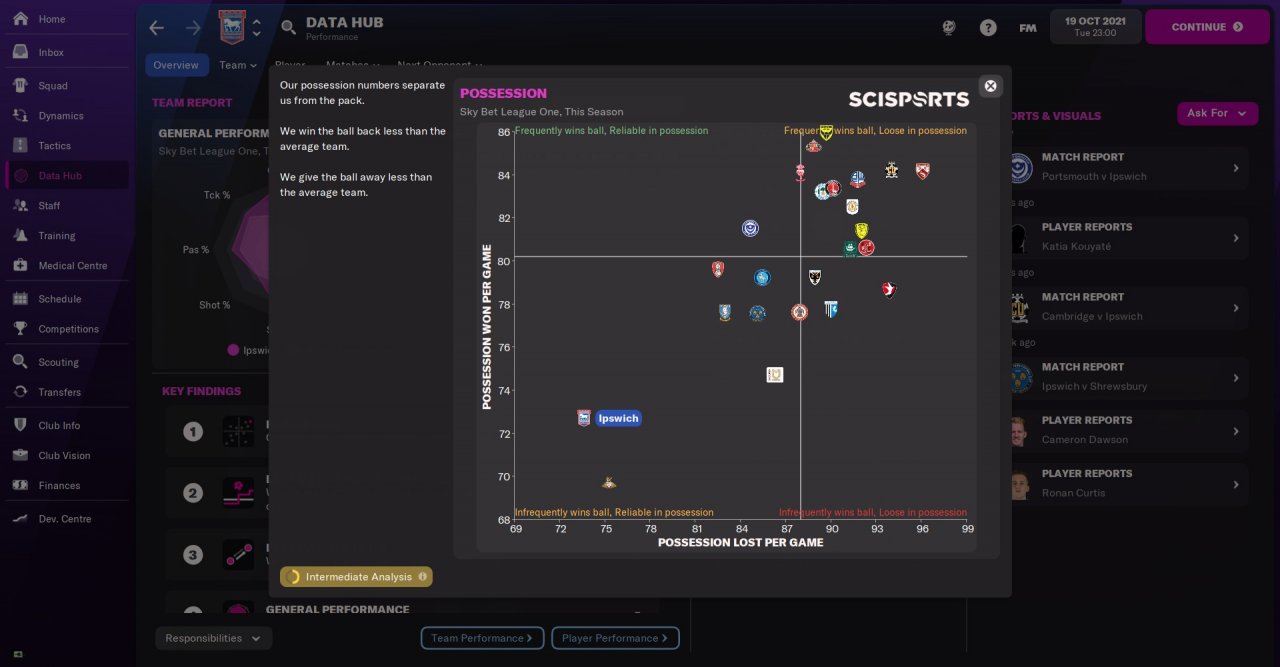Open the Finances sidebar icon
Screen dimensions: 1280x667
[x=20, y=485]
